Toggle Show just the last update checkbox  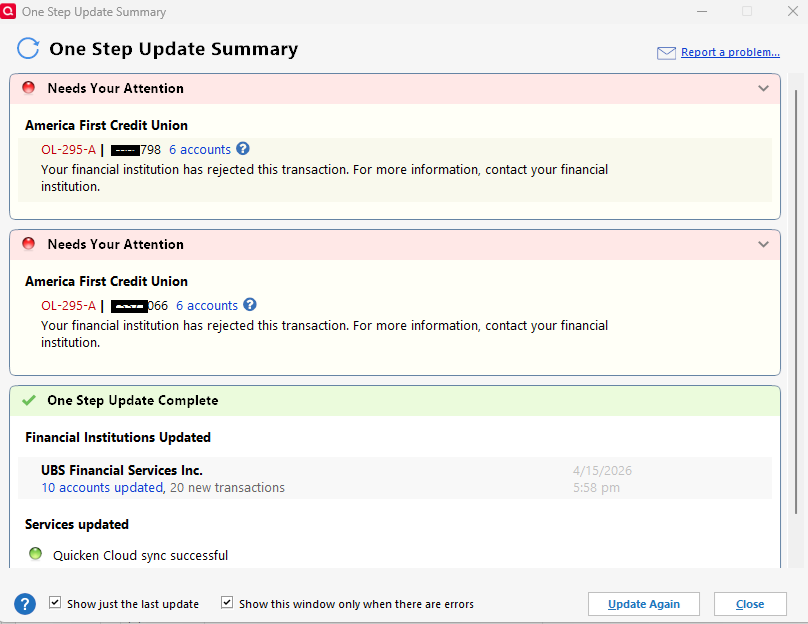tap(55, 602)
